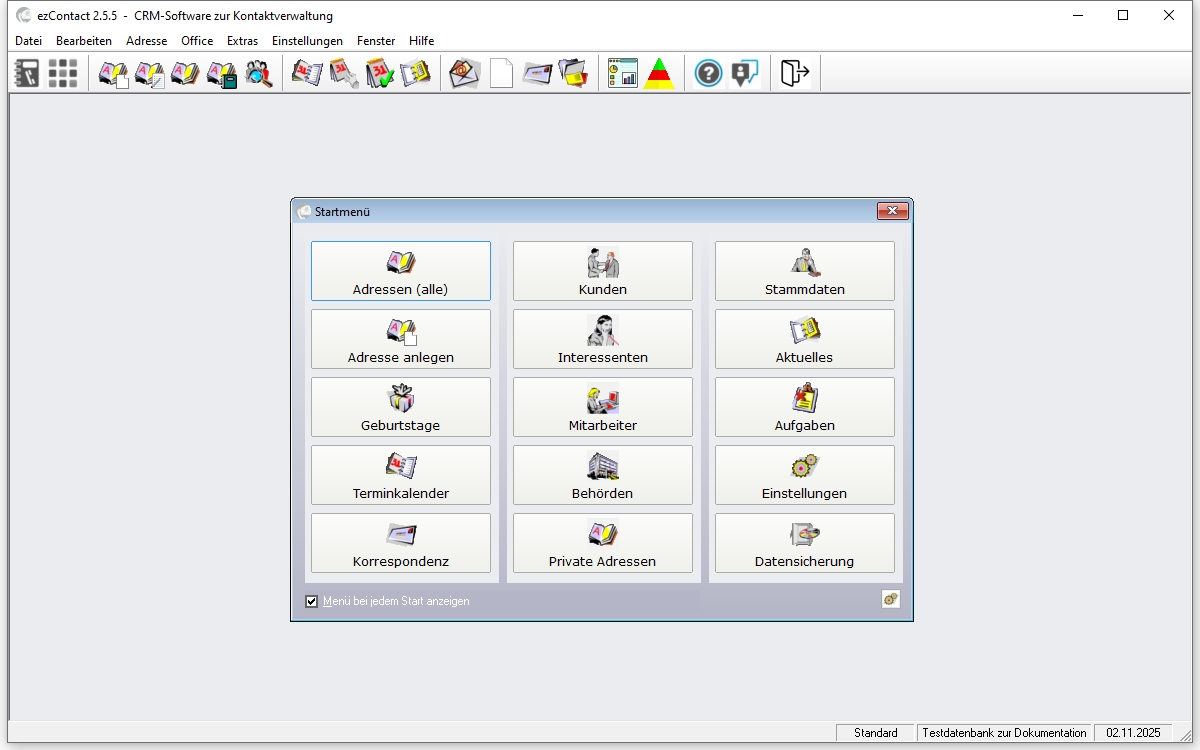Toggle 'Menü bei jedem Start anzeigen' checkbox

coord(312,601)
